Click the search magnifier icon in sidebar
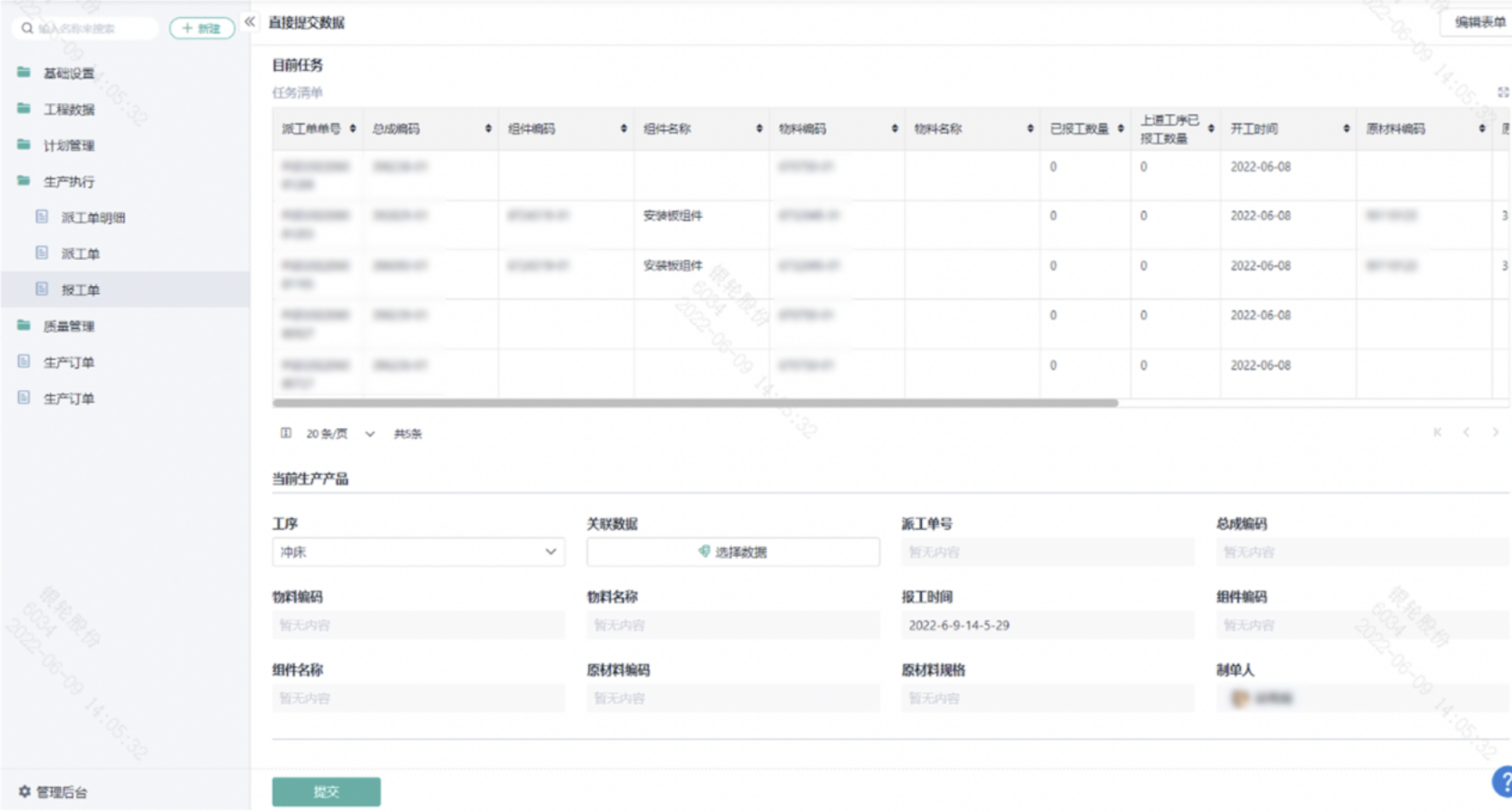The image size is (1512, 812). click(x=27, y=29)
